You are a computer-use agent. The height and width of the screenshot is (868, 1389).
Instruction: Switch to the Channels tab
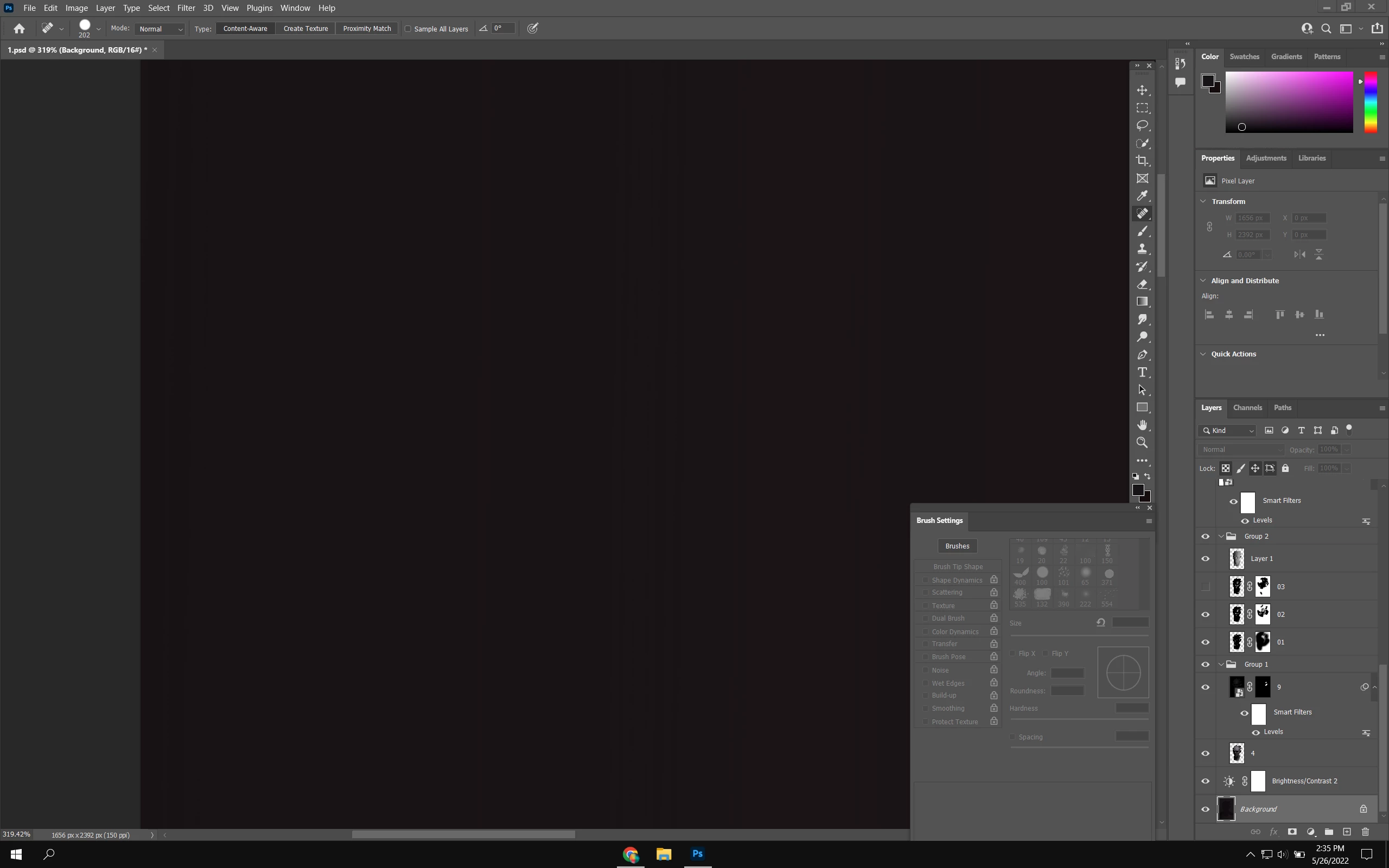point(1247,407)
